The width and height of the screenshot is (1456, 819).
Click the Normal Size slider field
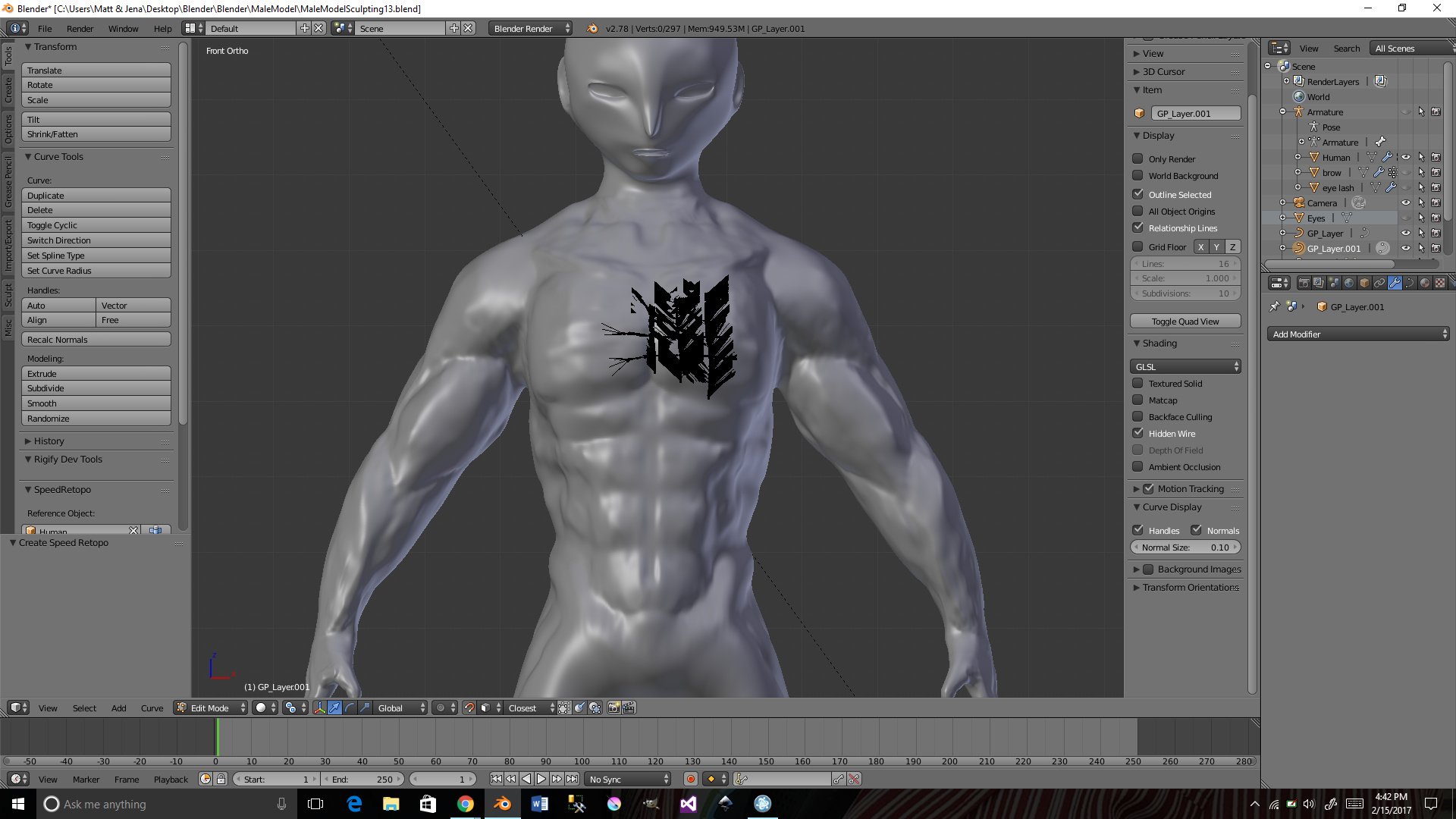click(x=1185, y=547)
